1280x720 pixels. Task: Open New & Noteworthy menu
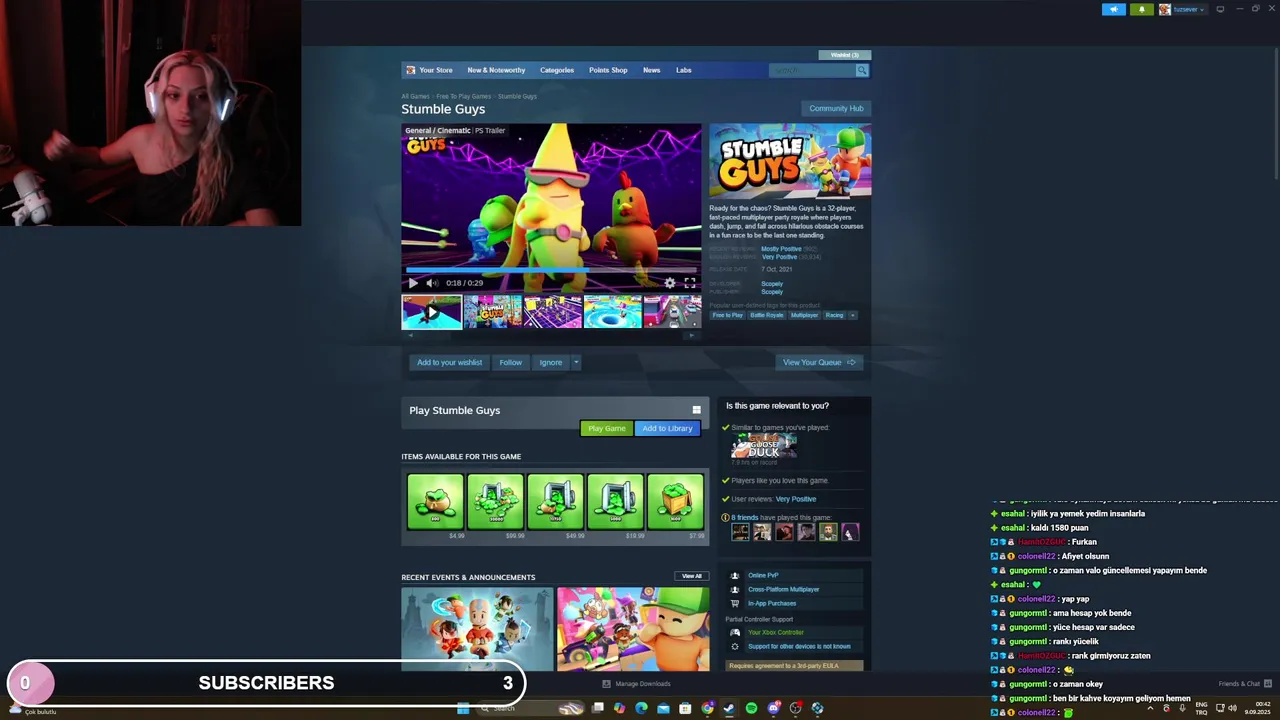pyautogui.click(x=496, y=70)
